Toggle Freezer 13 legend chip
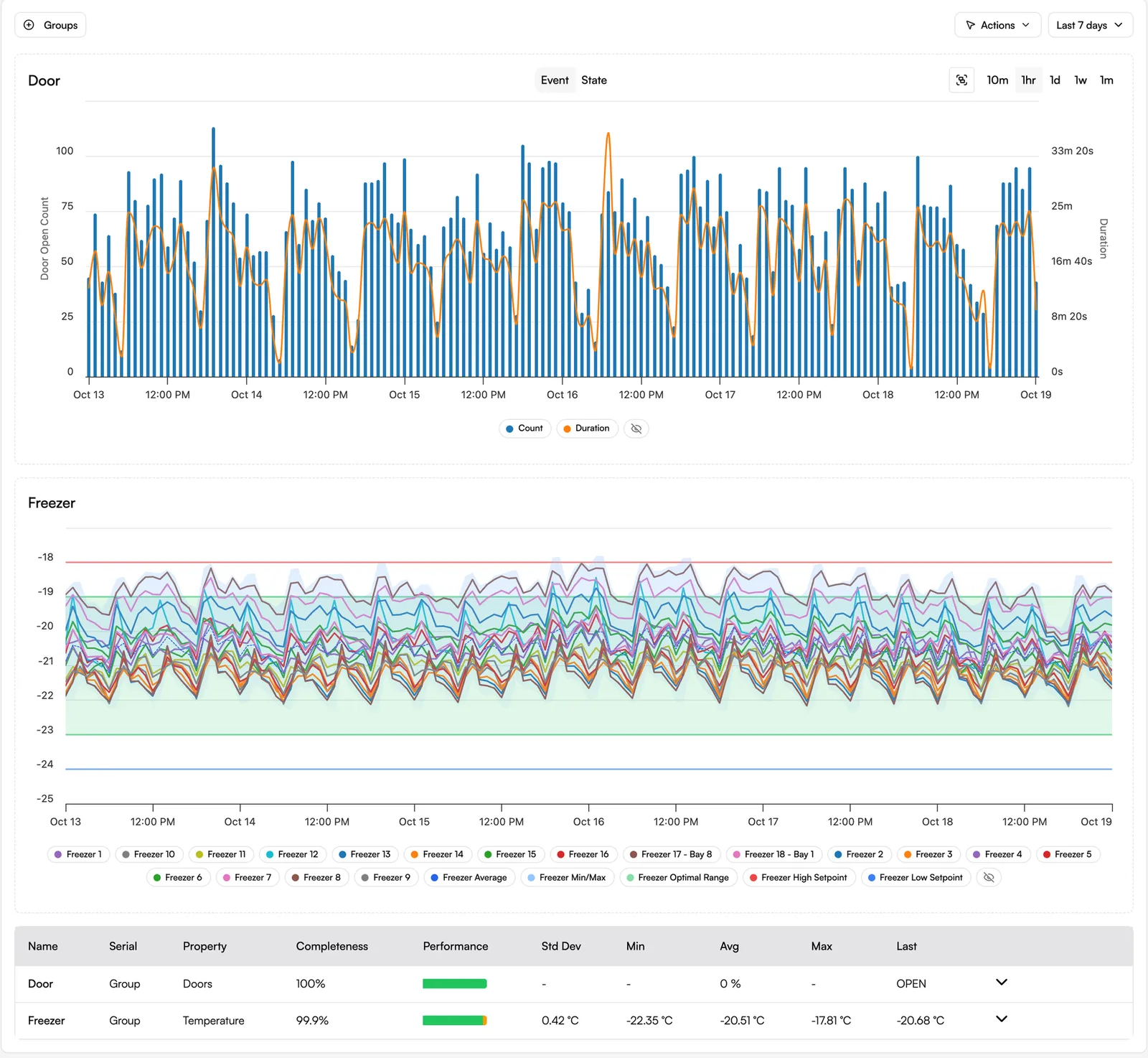 pos(364,854)
